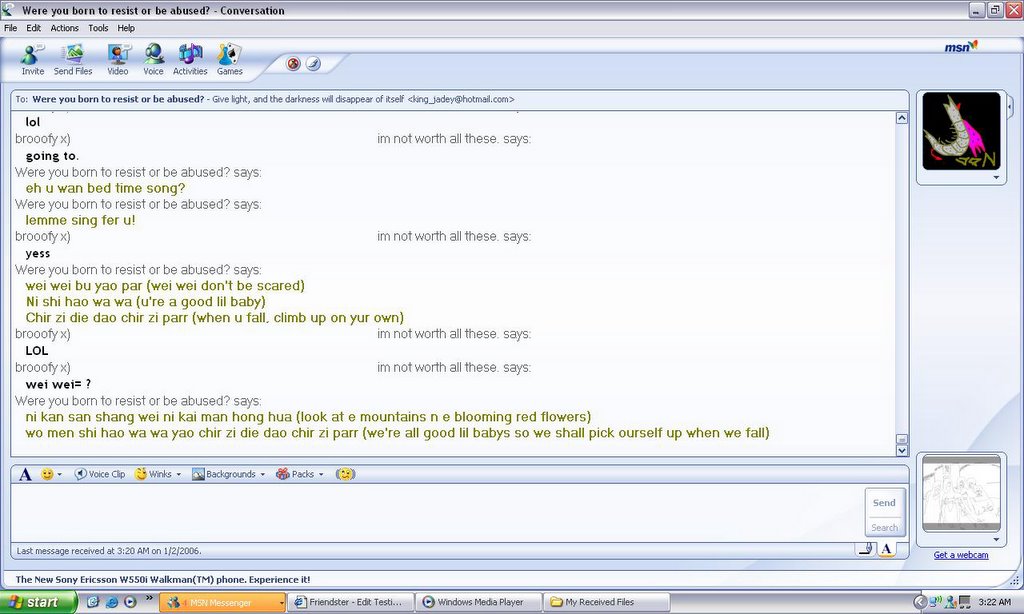Open the emoticon dropdown arrow

59,475
